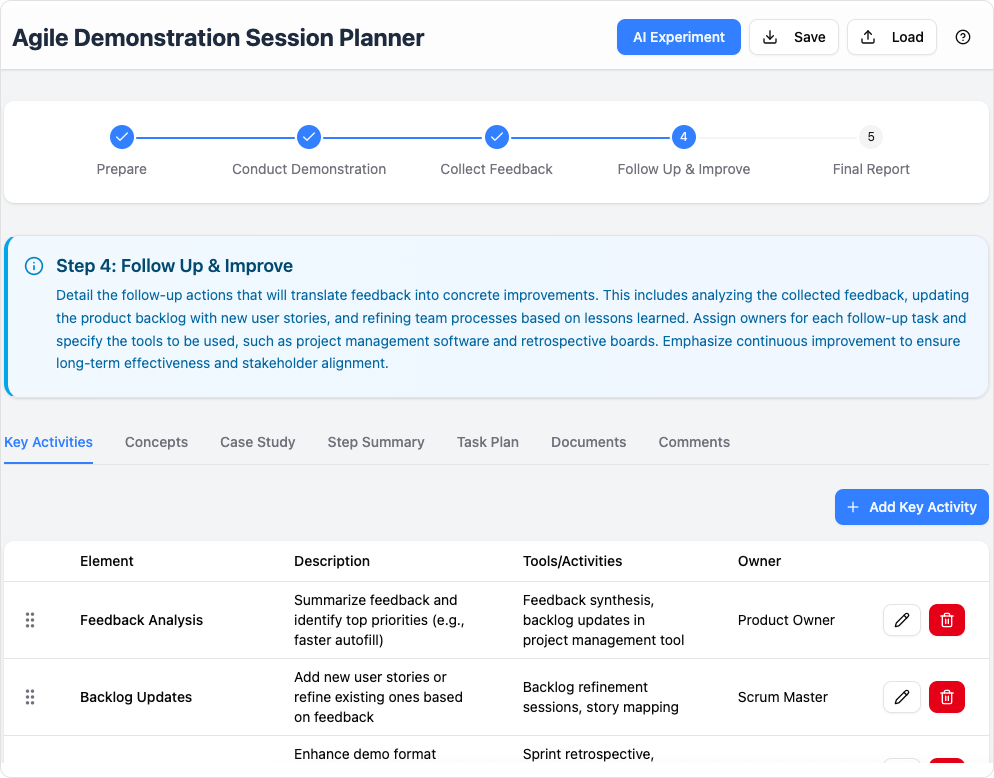Open the Concepts tab

pos(156,443)
